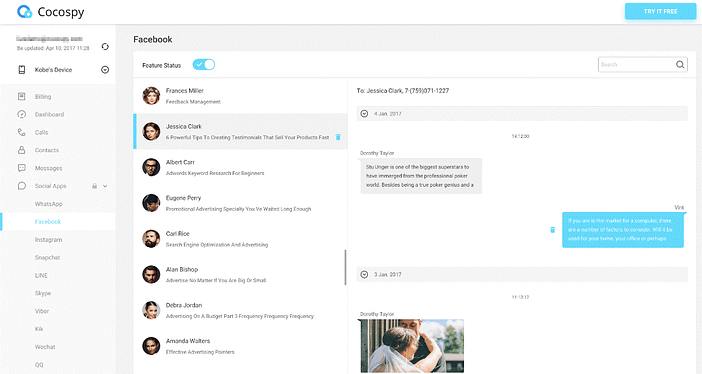Open the wedding photo thumbnail
702x374 pixels.
click(412, 345)
